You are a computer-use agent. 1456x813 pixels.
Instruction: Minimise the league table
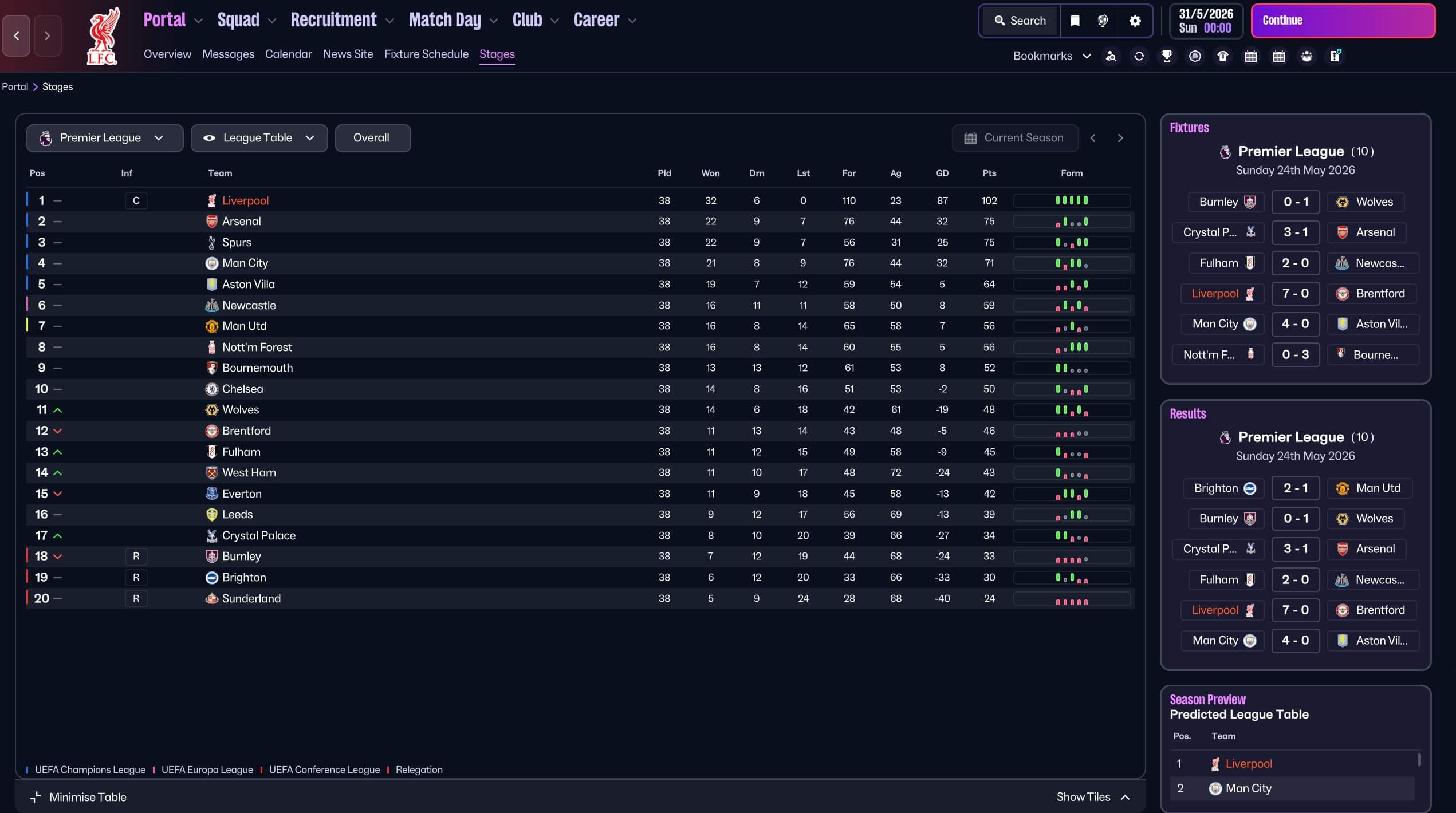(78, 797)
